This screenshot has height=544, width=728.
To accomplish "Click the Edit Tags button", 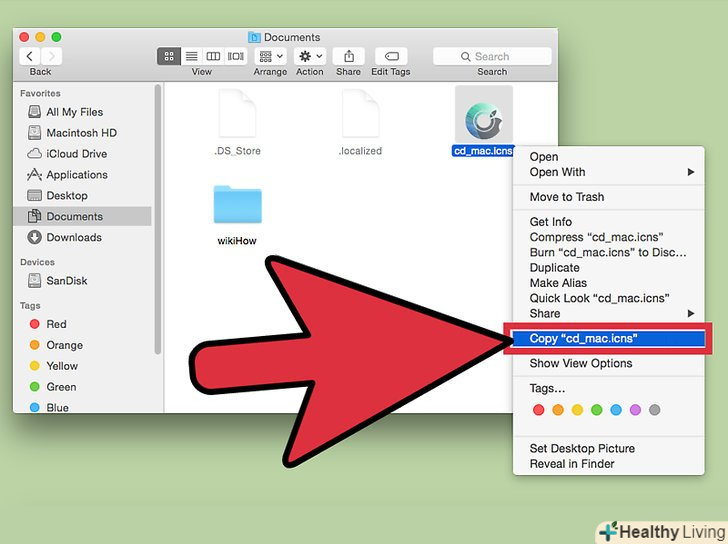I will (x=391, y=57).
